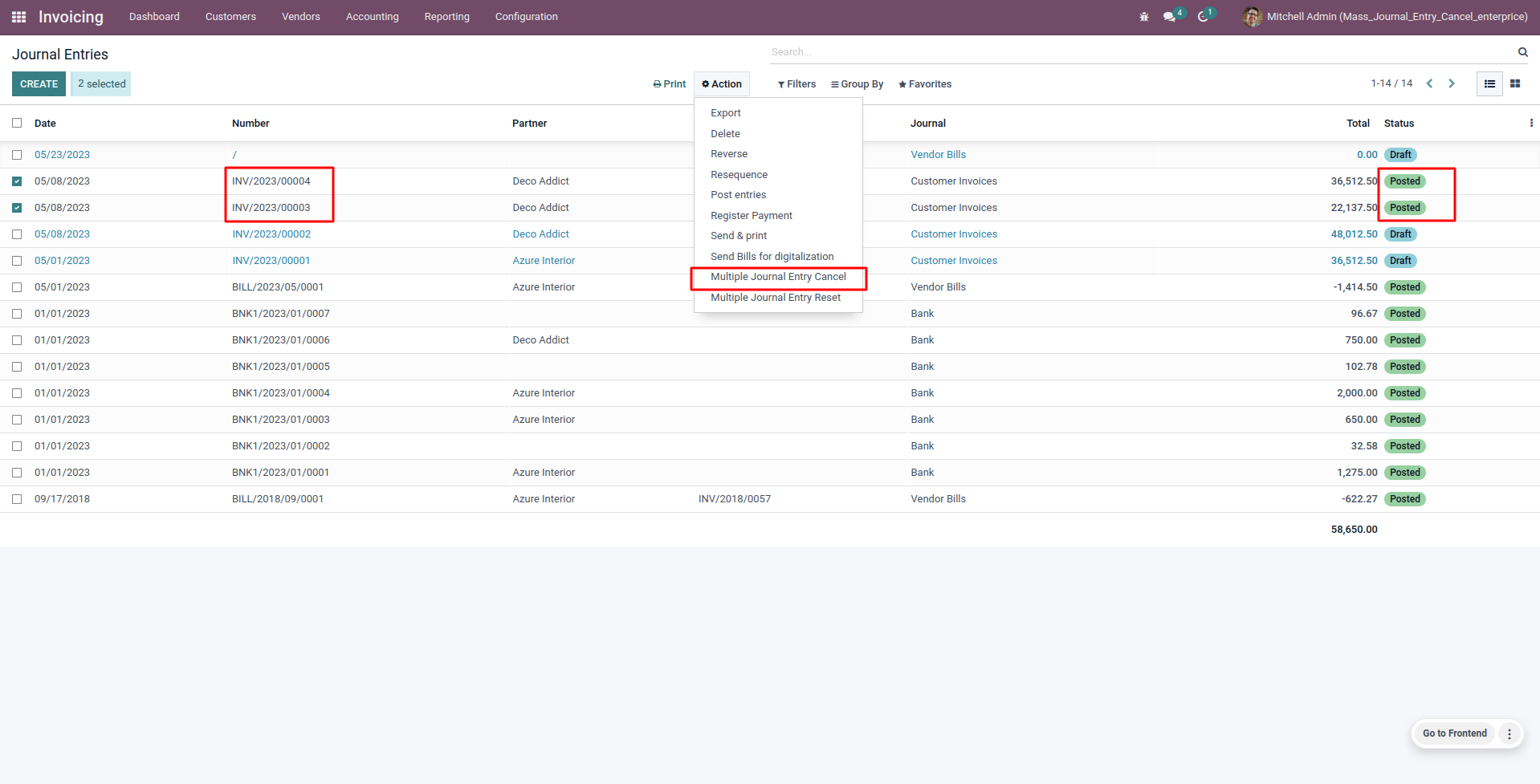Select Send & print action
Screen dimensions: 1540x784
pos(778,236)
